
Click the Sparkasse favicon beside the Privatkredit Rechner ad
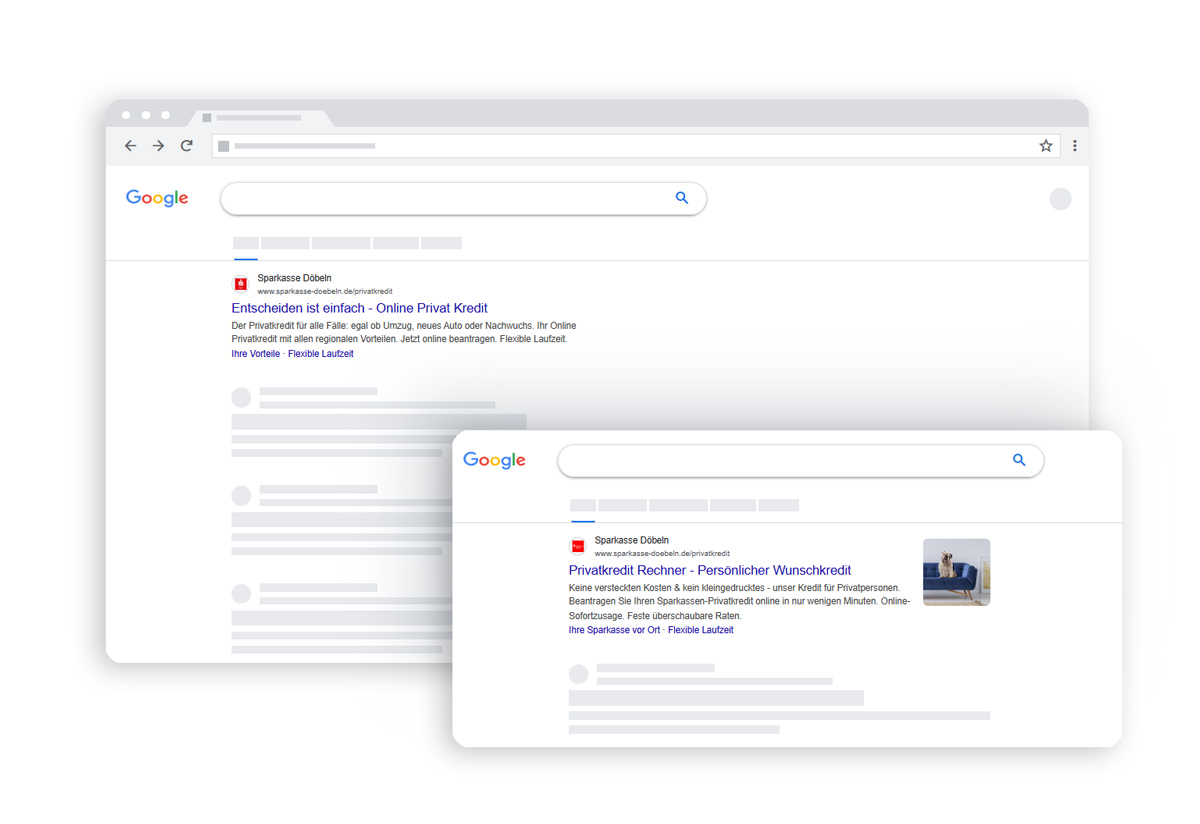click(x=578, y=546)
